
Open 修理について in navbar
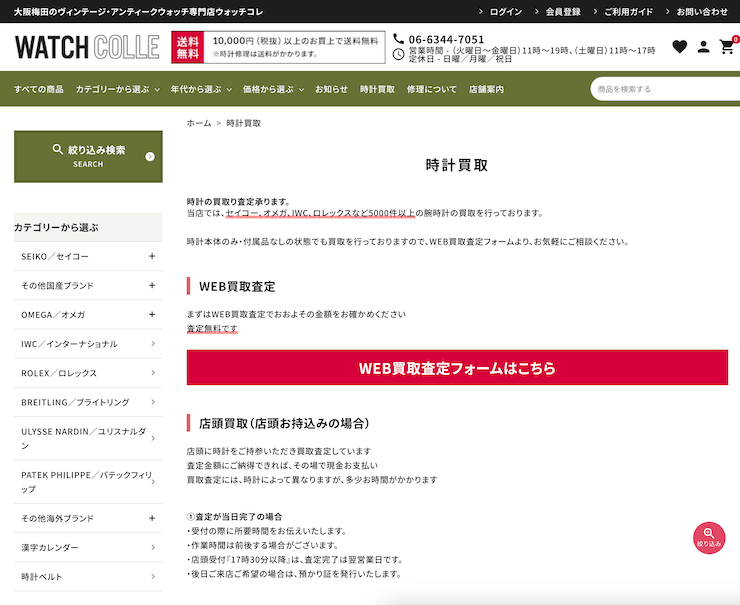(x=432, y=89)
